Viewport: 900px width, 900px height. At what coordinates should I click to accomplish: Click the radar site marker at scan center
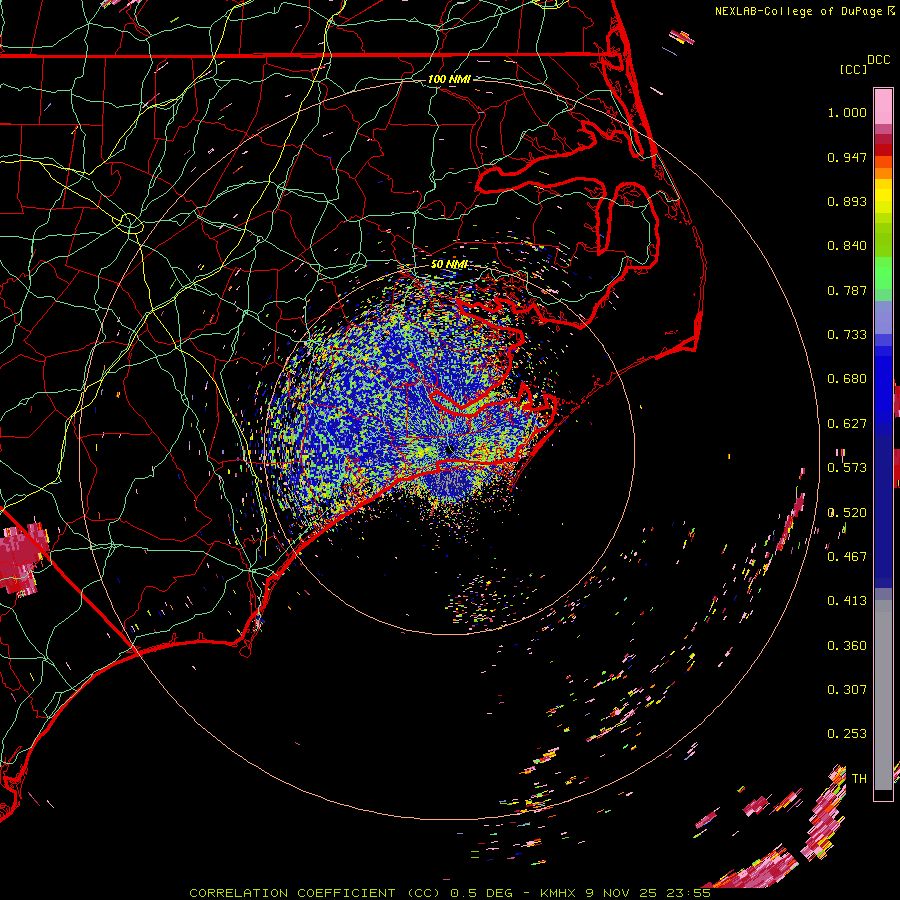pyautogui.click(x=449, y=450)
